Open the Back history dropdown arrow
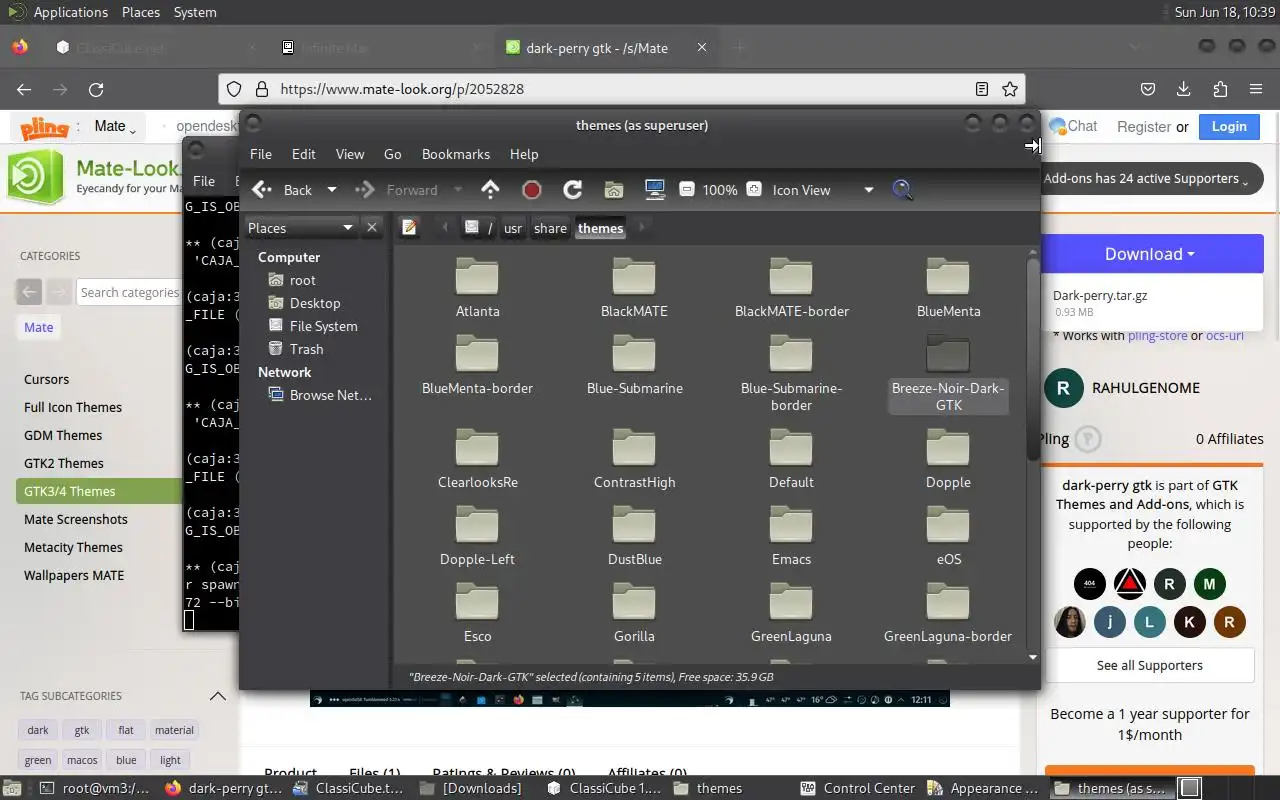 [332, 190]
